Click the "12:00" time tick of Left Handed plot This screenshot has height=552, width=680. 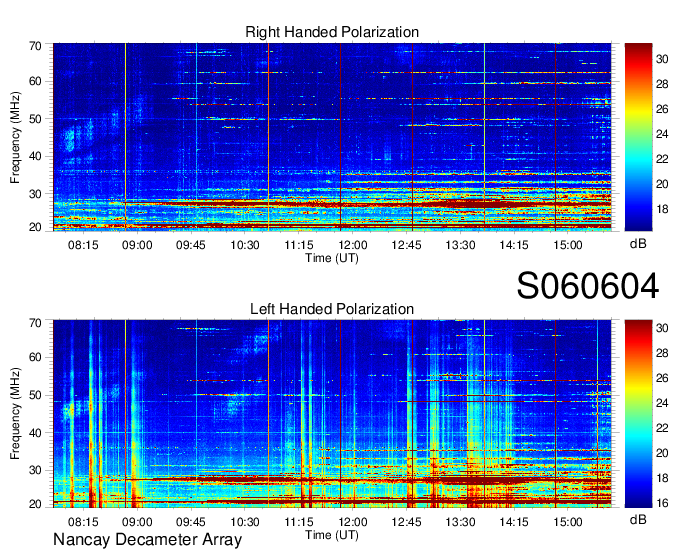[x=353, y=522]
